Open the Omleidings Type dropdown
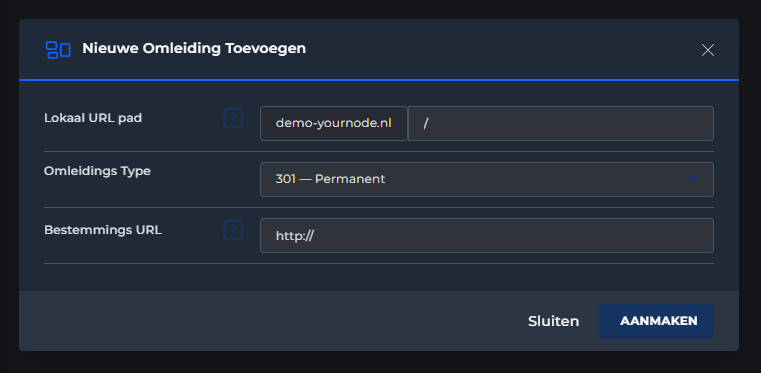The height and width of the screenshot is (373, 761). (x=487, y=179)
